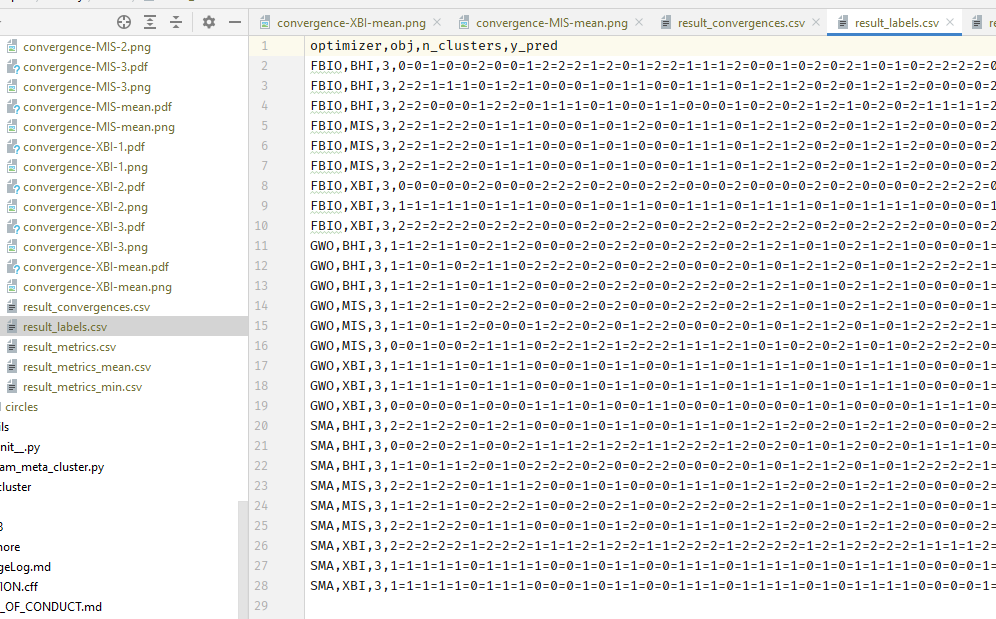The image size is (996, 619).
Task: Click file icon of result_convergences.csv in tree
Action: pyautogui.click(x=12, y=307)
